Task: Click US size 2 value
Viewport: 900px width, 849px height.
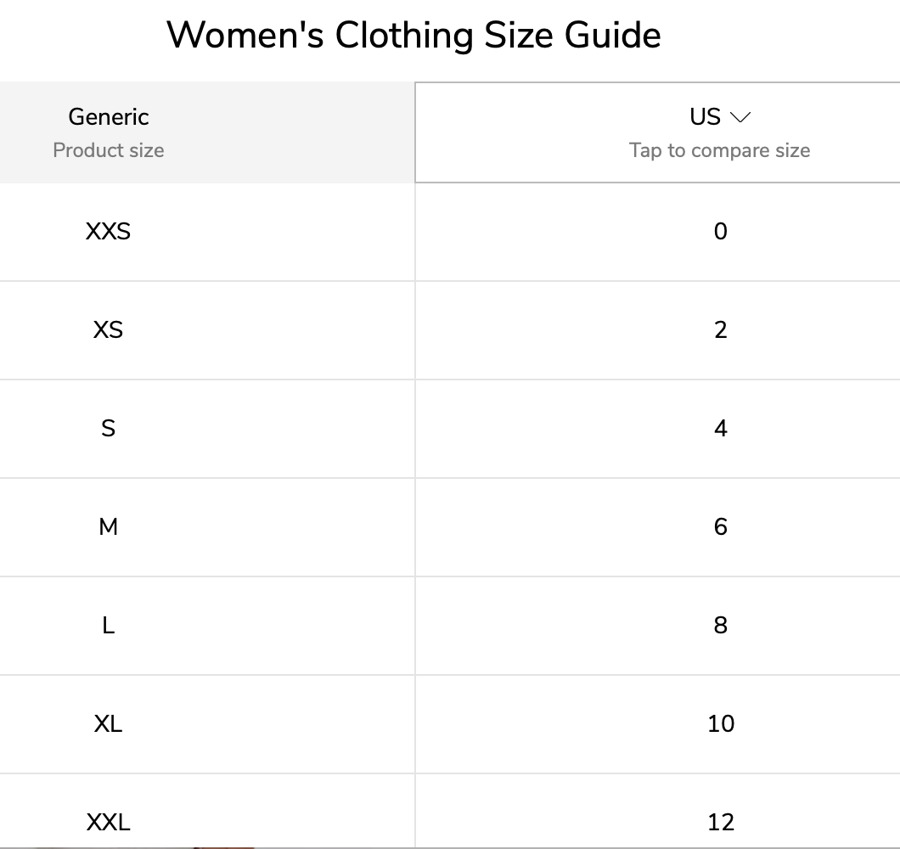Action: click(x=720, y=330)
